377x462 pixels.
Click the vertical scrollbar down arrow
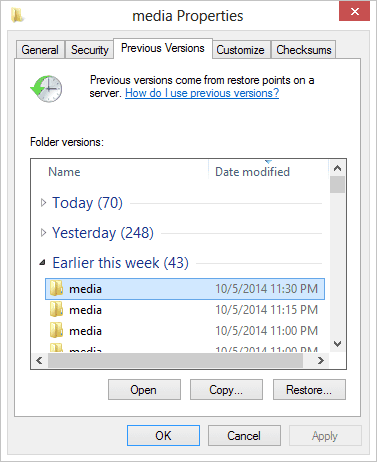tap(338, 344)
